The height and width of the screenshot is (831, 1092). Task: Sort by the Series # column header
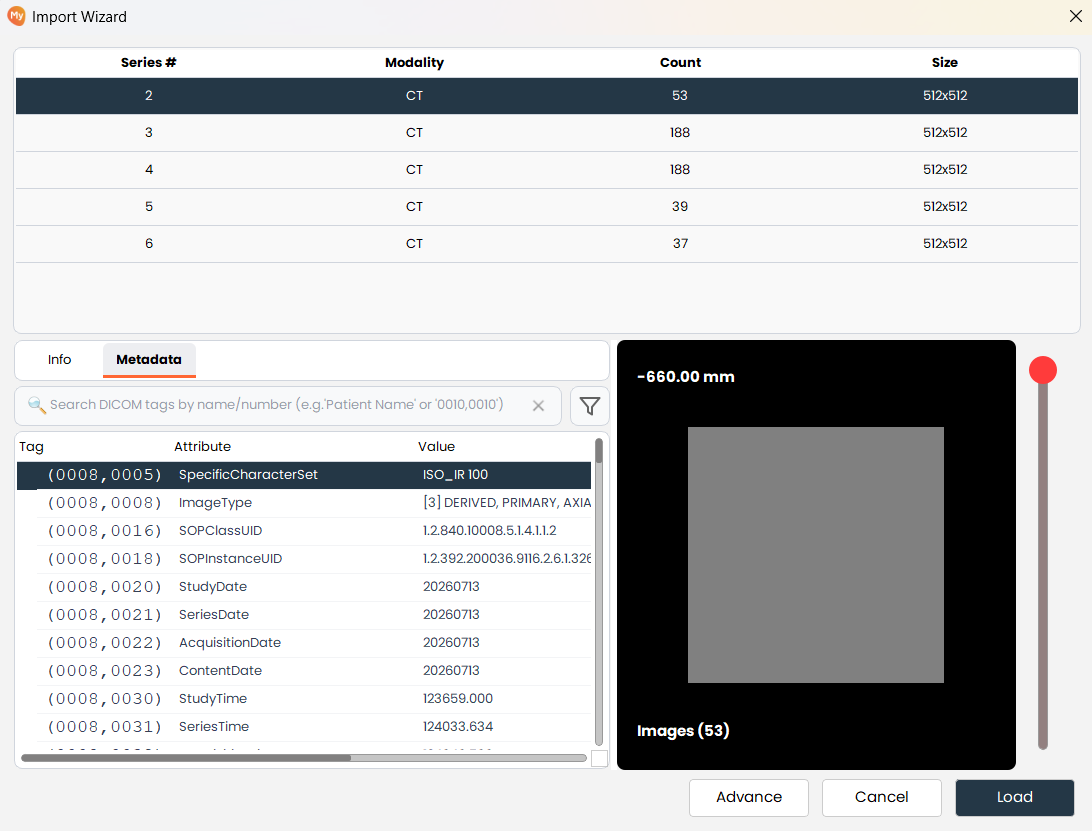click(x=148, y=63)
